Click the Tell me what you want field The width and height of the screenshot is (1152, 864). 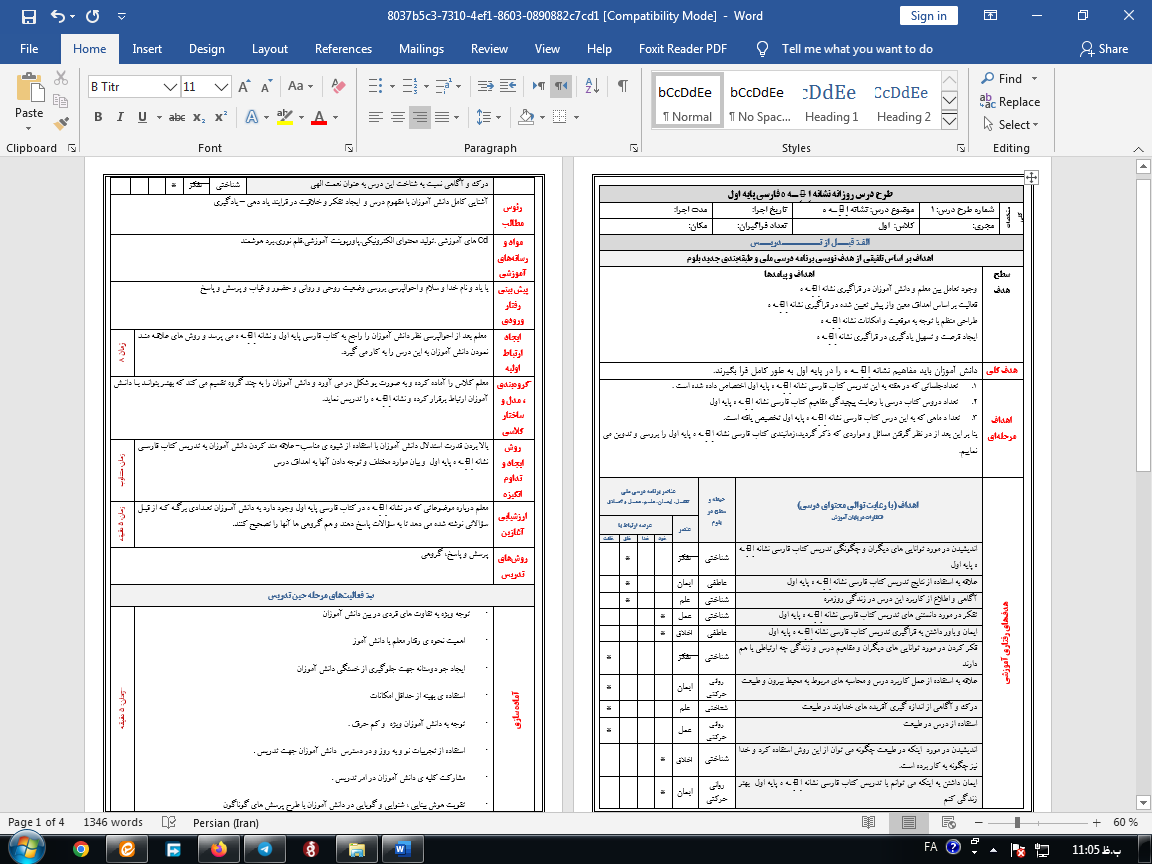[856, 49]
